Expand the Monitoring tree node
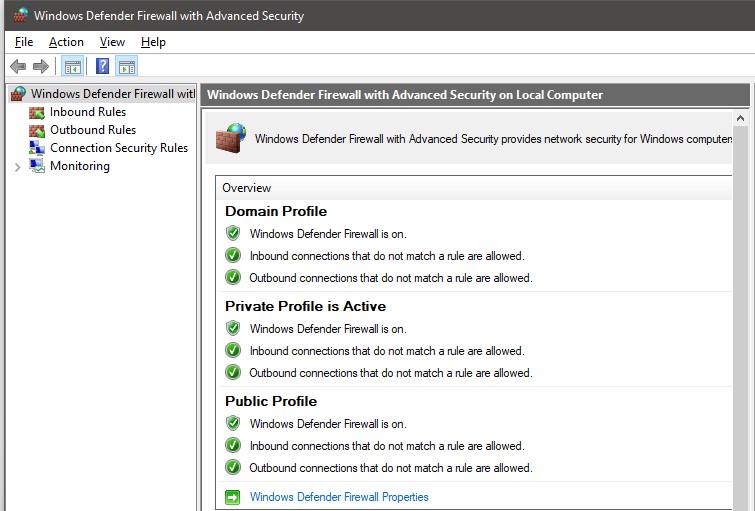The image size is (755, 511). pyautogui.click(x=17, y=167)
